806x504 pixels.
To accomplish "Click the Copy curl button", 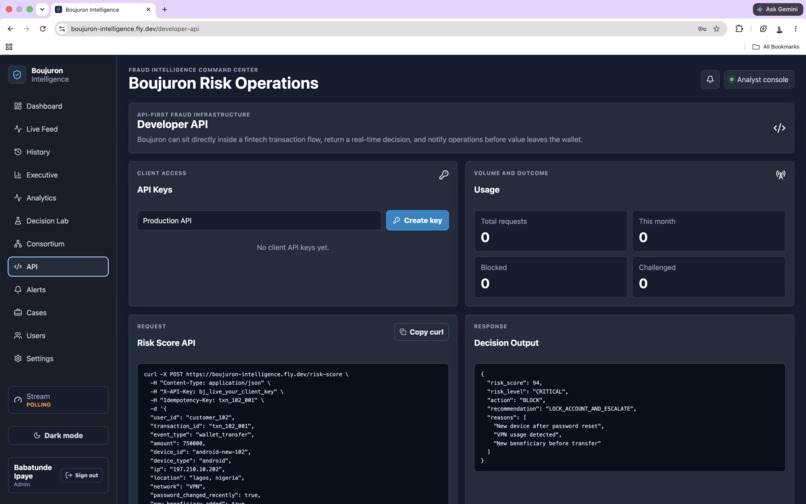I will (422, 332).
